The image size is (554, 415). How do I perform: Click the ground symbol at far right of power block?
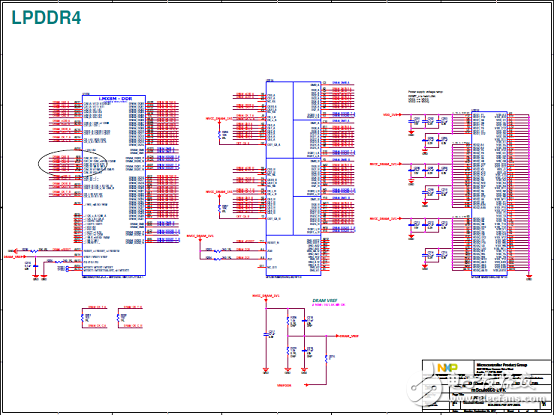(x=529, y=277)
